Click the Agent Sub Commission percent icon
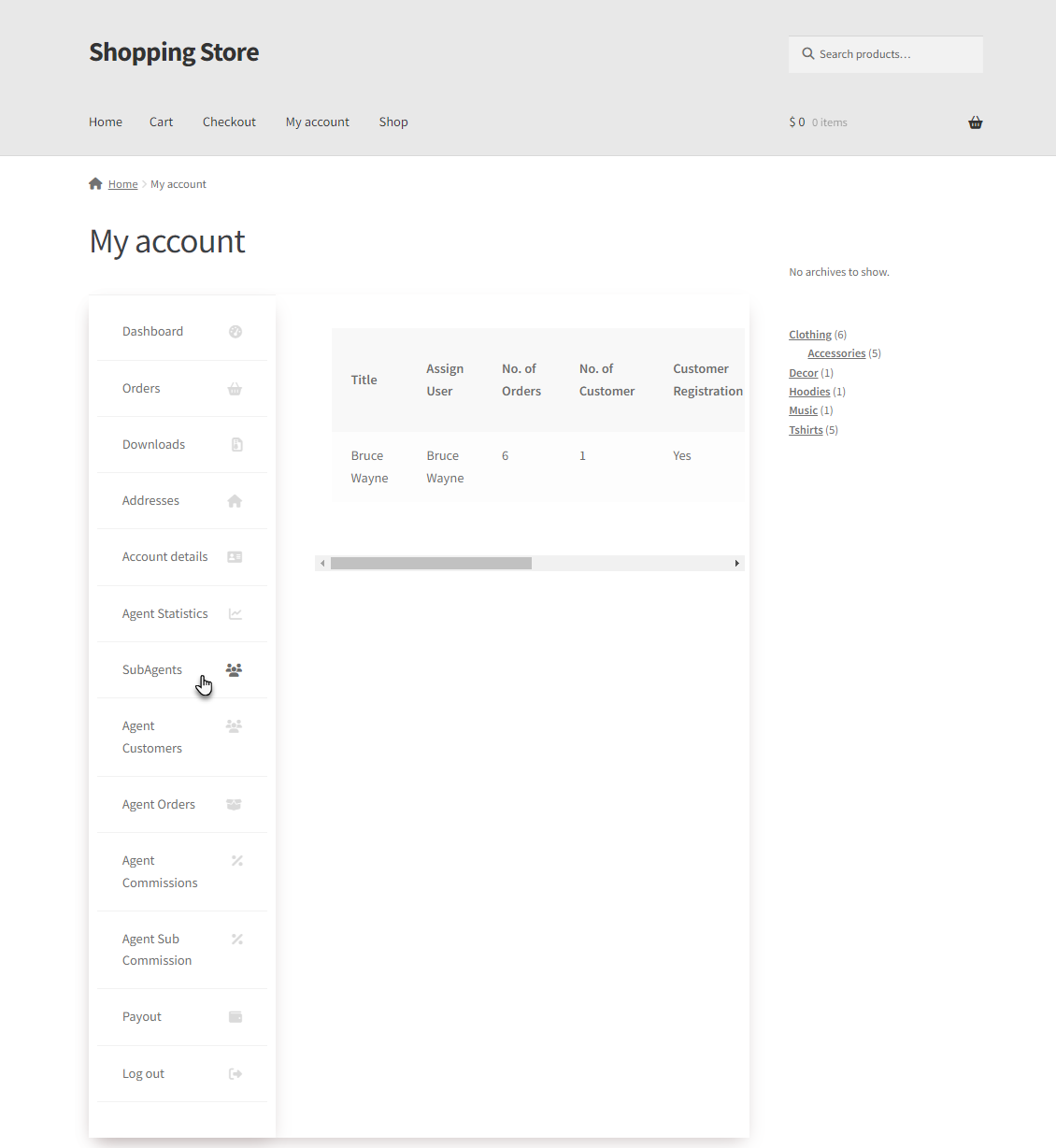 (x=237, y=940)
